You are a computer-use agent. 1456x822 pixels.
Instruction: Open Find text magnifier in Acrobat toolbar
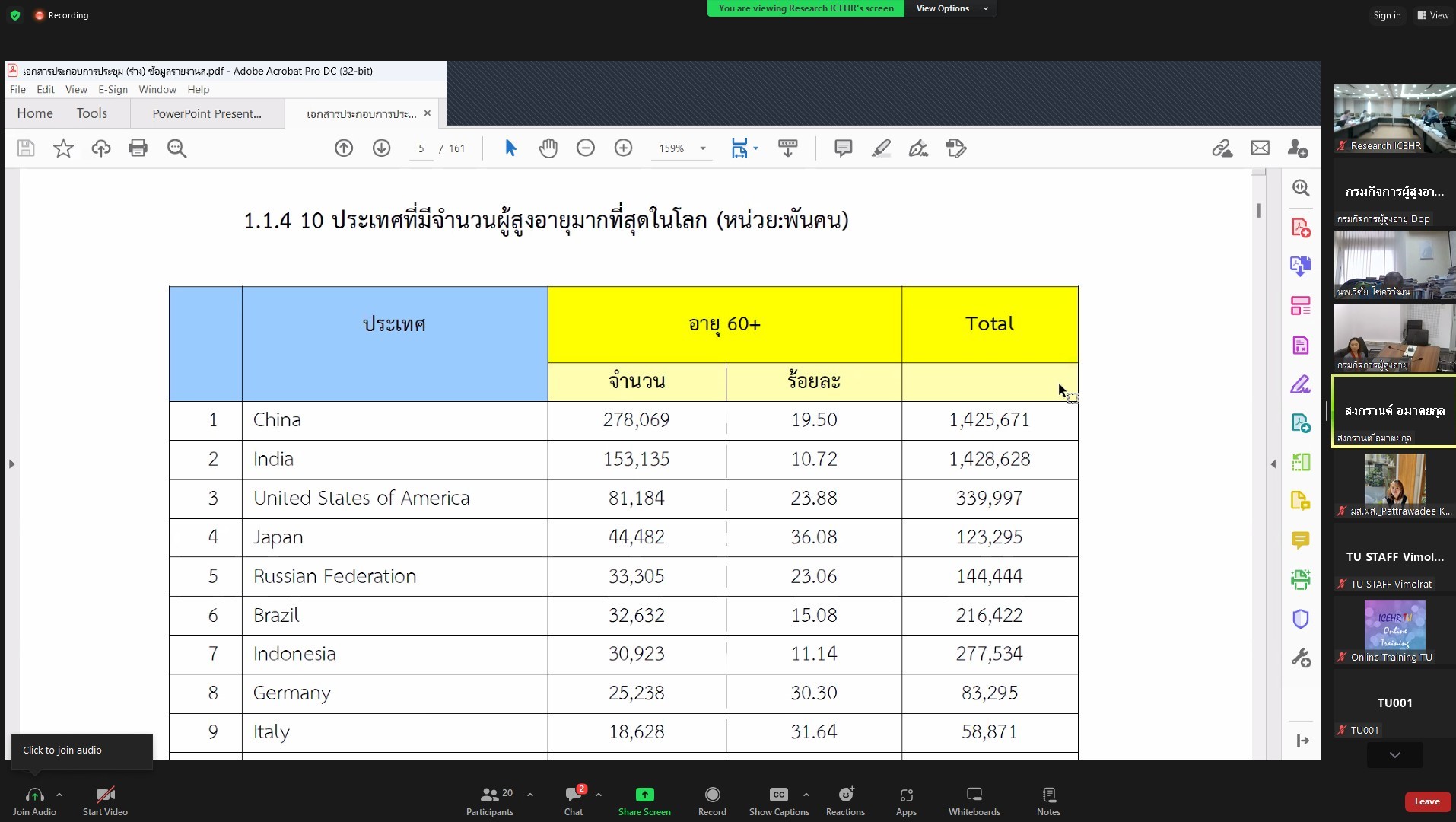pyautogui.click(x=176, y=148)
